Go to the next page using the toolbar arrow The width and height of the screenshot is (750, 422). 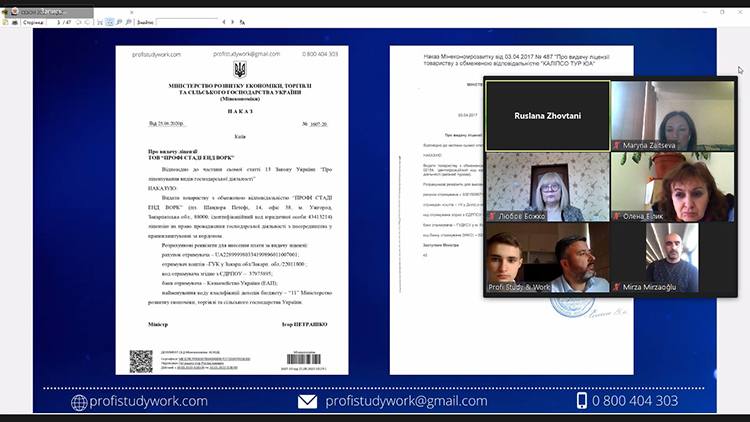[88, 22]
